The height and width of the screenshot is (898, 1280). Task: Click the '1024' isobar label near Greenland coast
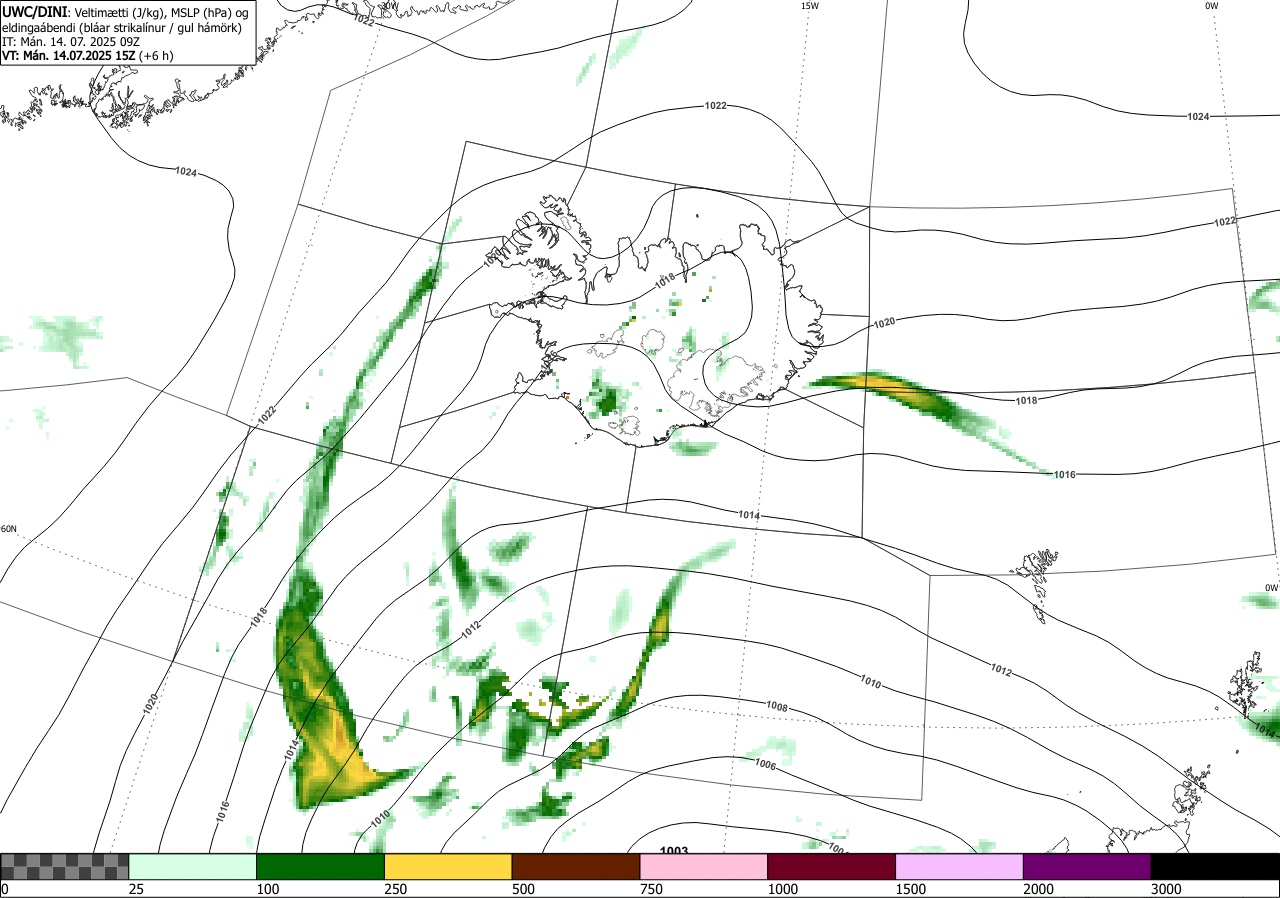click(185, 172)
